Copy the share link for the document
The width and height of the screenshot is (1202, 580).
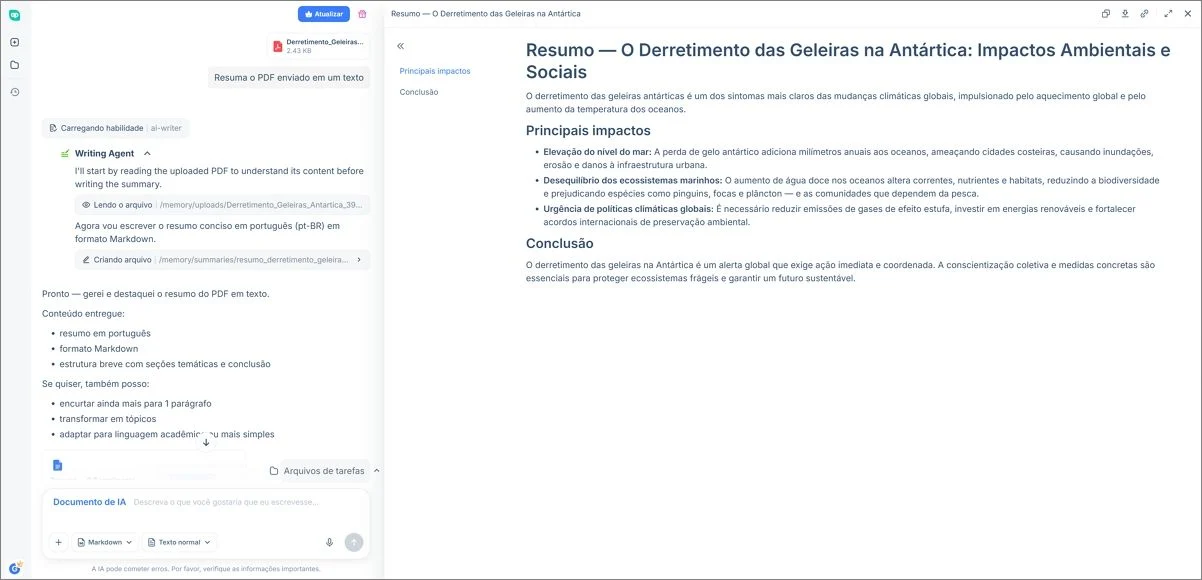tap(1144, 13)
